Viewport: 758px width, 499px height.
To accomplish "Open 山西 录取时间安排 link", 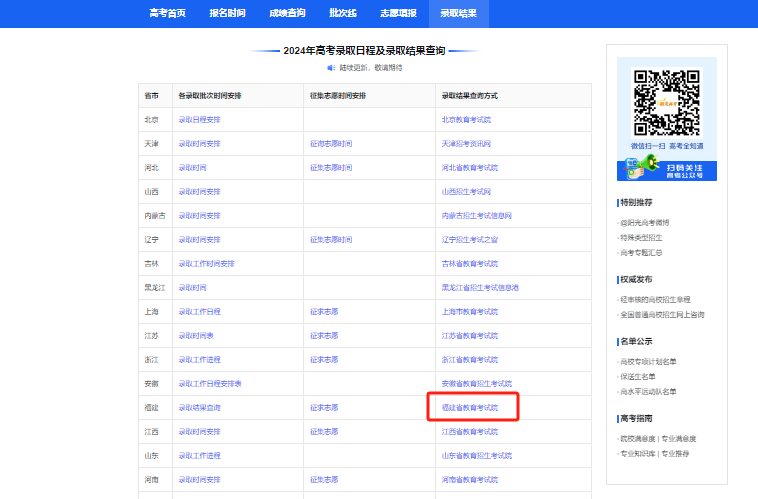I will (x=199, y=192).
